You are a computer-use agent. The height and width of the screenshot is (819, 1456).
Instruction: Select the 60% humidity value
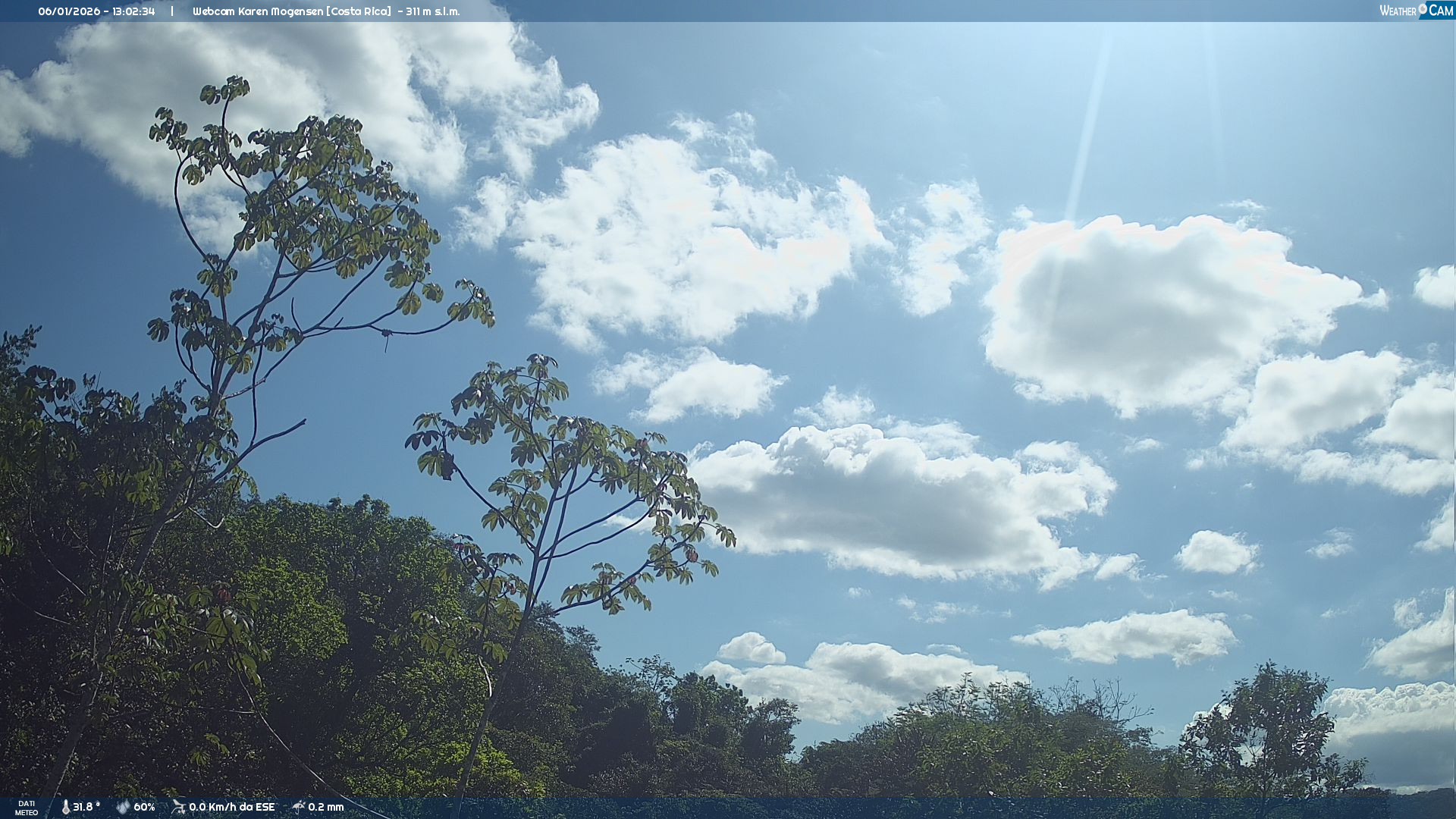[144, 807]
